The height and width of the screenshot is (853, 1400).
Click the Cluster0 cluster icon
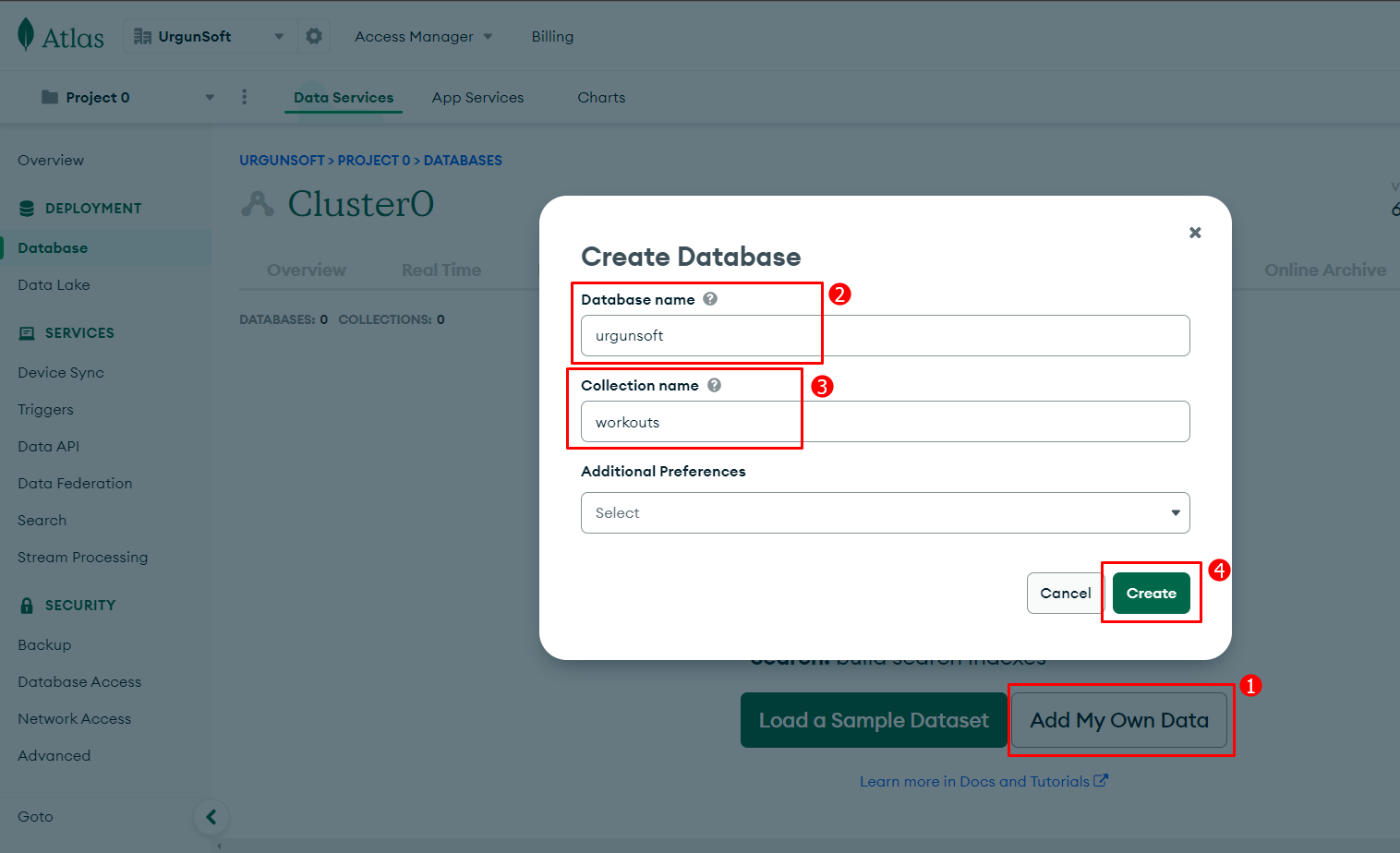[x=258, y=203]
